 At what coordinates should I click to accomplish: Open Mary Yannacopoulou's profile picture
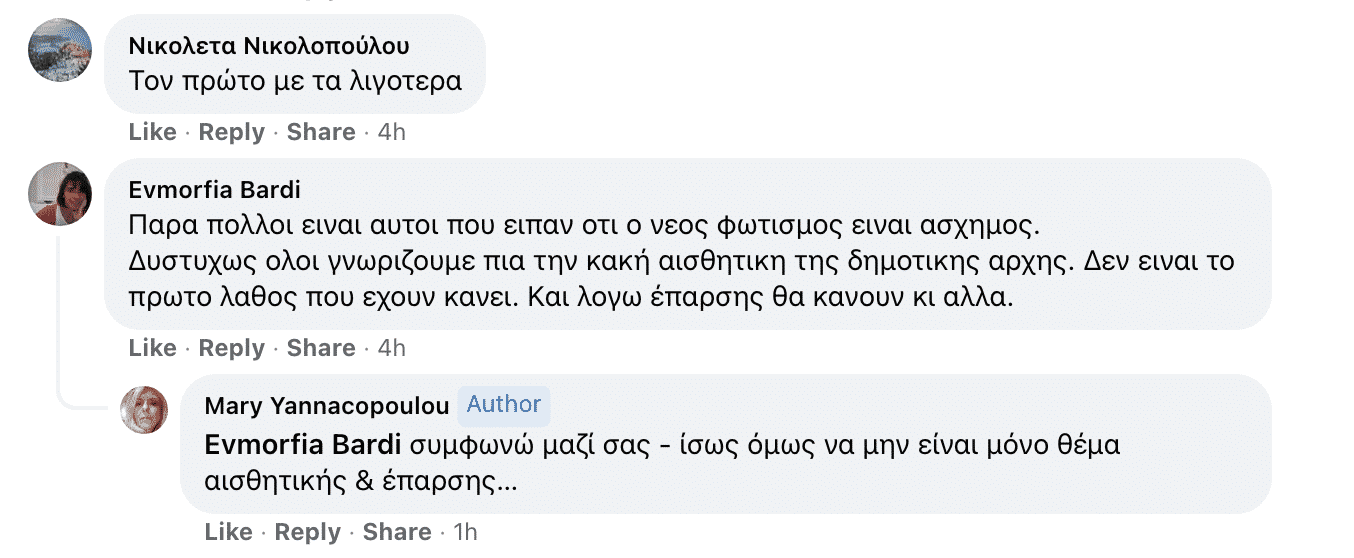click(x=144, y=410)
